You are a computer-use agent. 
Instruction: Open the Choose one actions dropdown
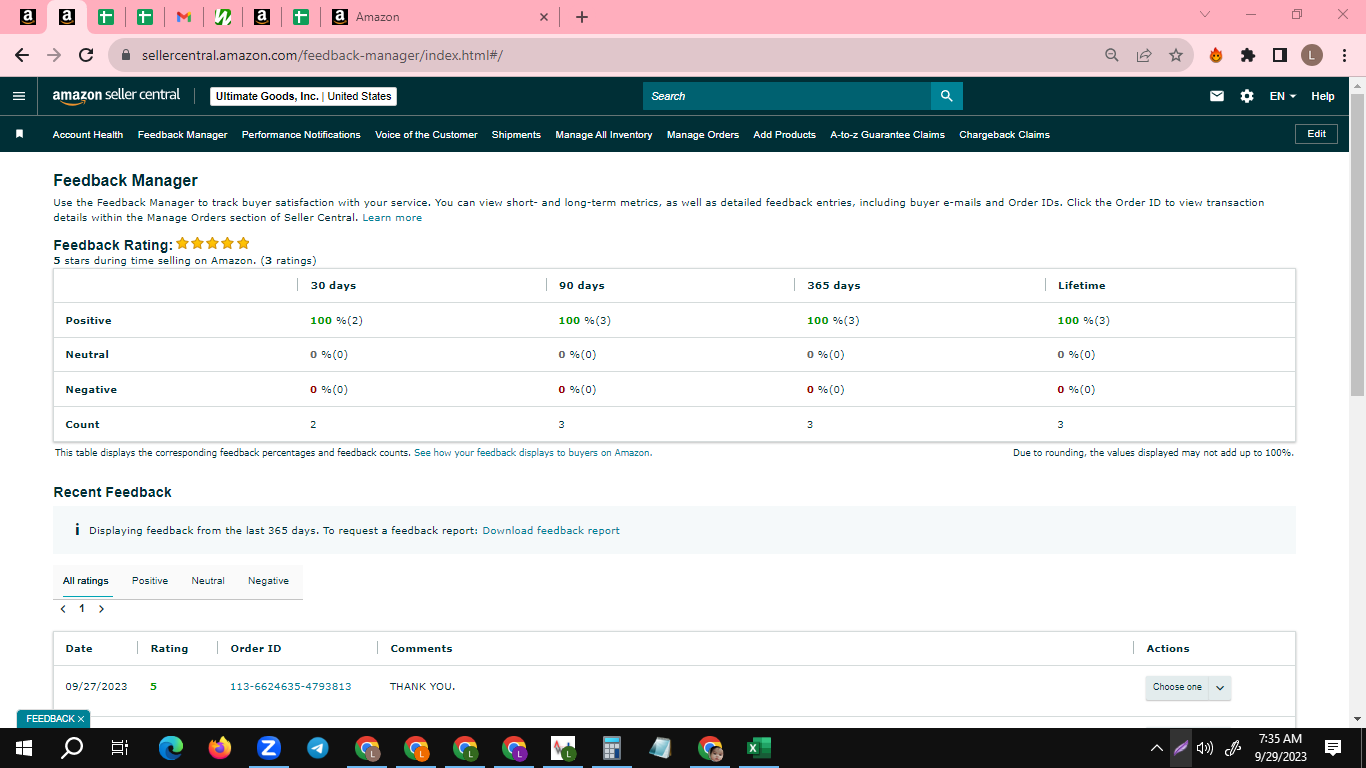(x=1188, y=687)
